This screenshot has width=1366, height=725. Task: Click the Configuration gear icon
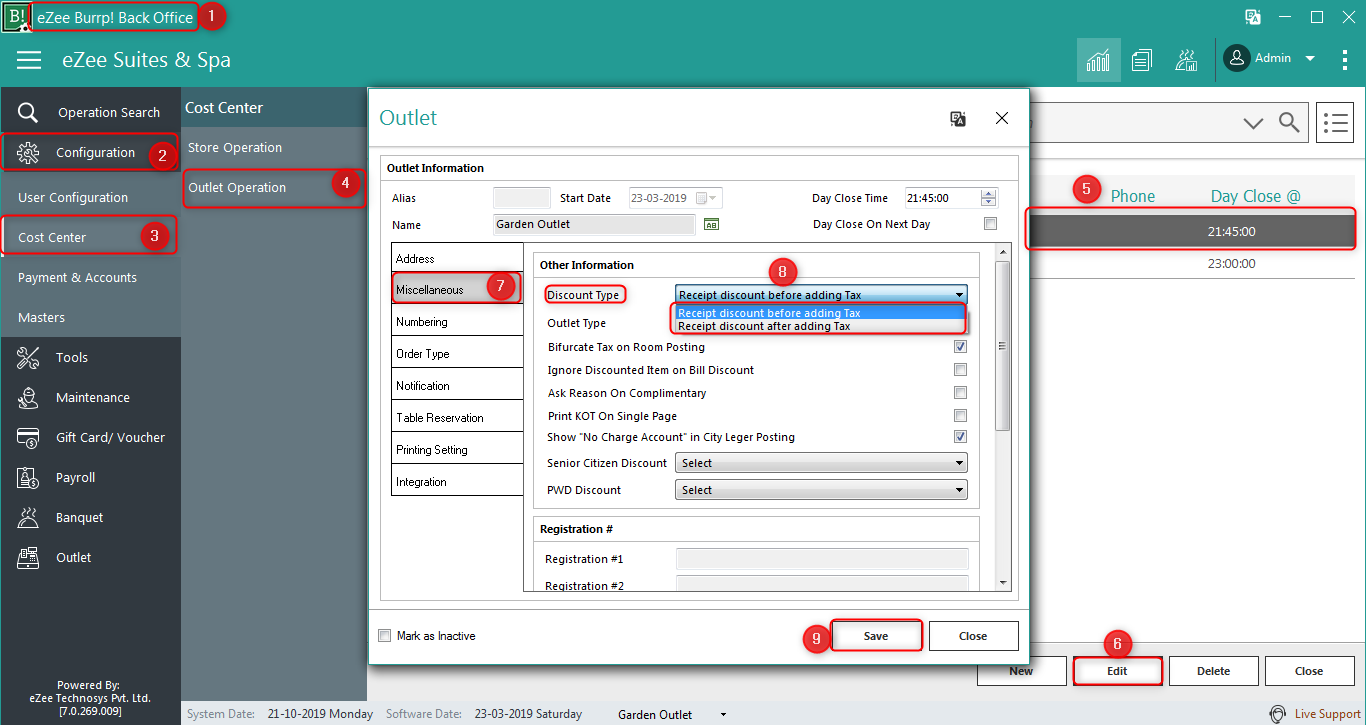[x=28, y=153]
